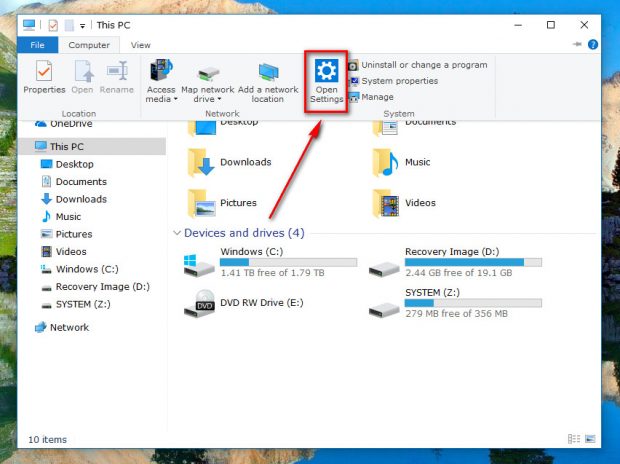Viewport: 620px width, 464px height.
Task: Select Desktop in navigation pane
Action: point(67,164)
